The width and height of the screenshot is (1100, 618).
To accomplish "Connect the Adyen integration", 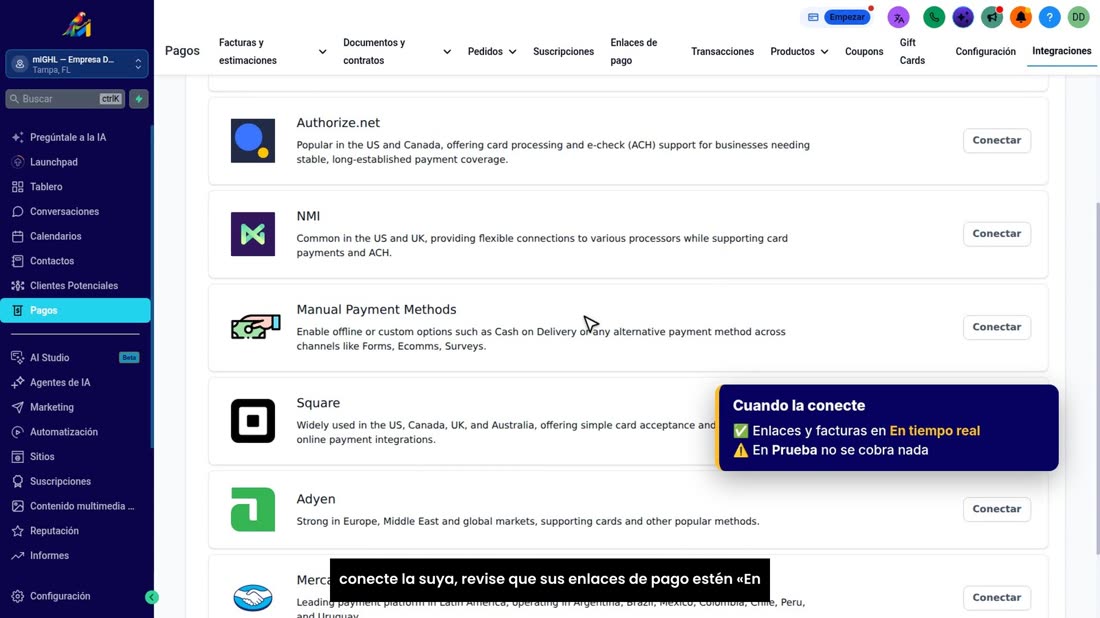I will click(x=996, y=509).
